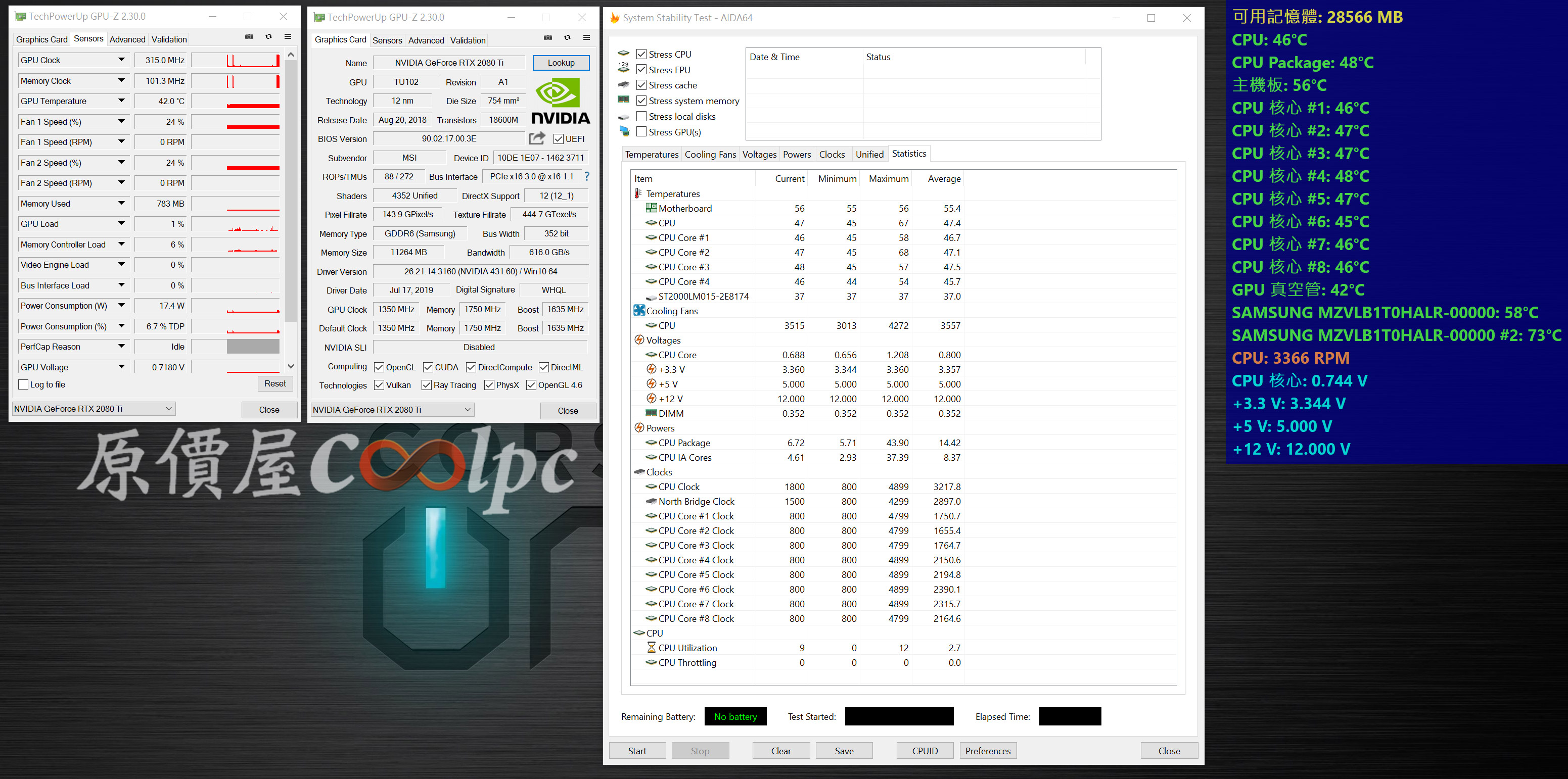Click the +3.3 V voltage icon
Image resolution: width=1568 pixels, height=779 pixels.
(x=651, y=369)
